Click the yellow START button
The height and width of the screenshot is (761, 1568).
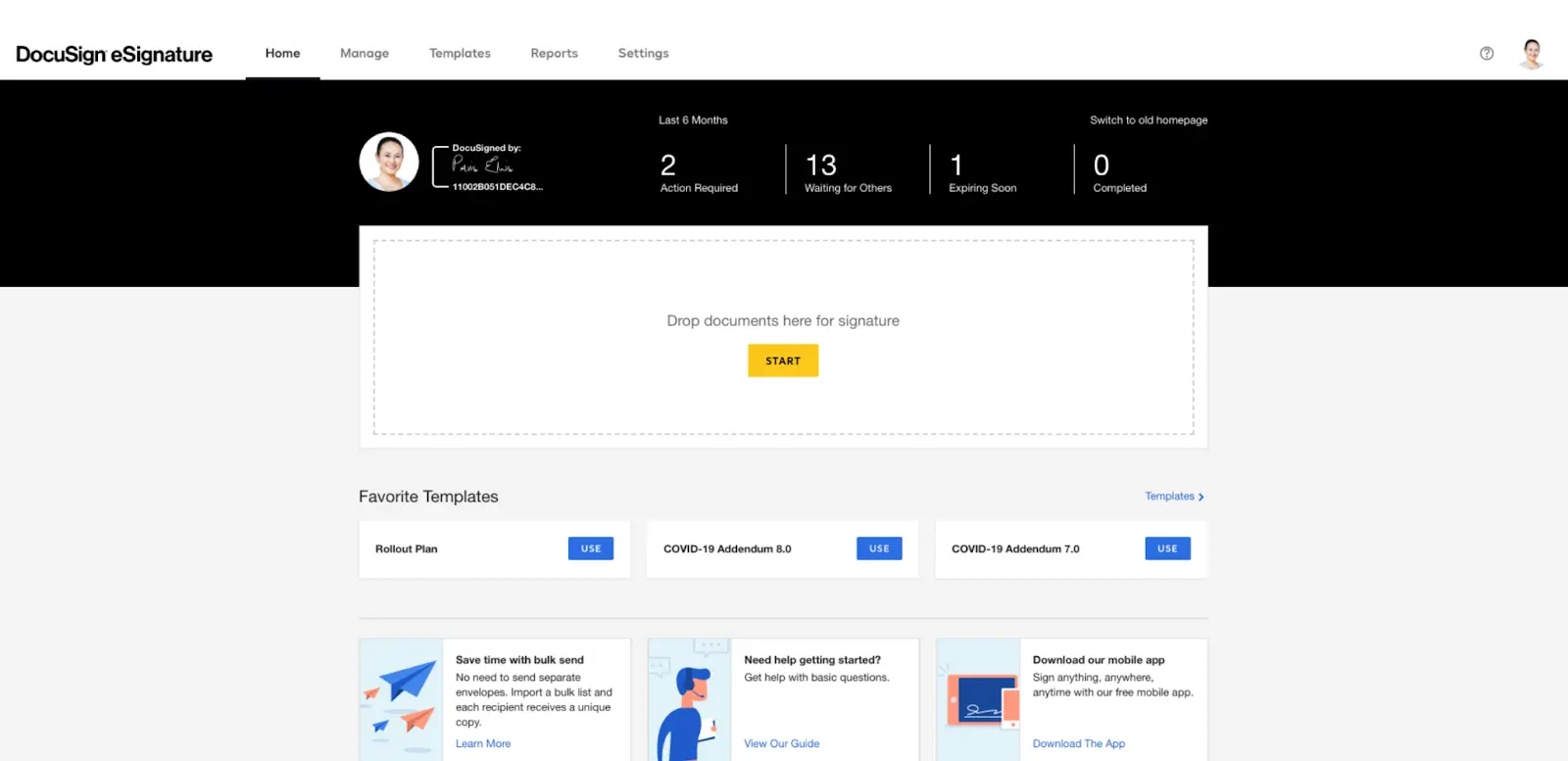(x=783, y=360)
